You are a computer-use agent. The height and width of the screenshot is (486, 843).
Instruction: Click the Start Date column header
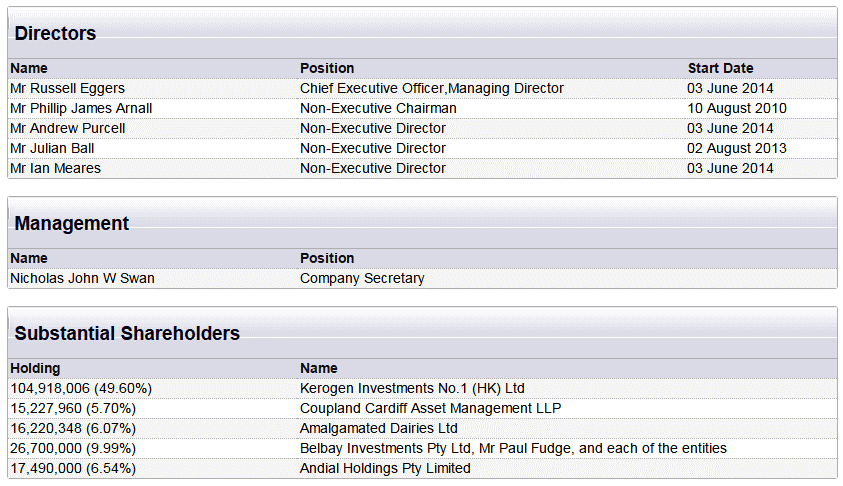click(x=720, y=68)
